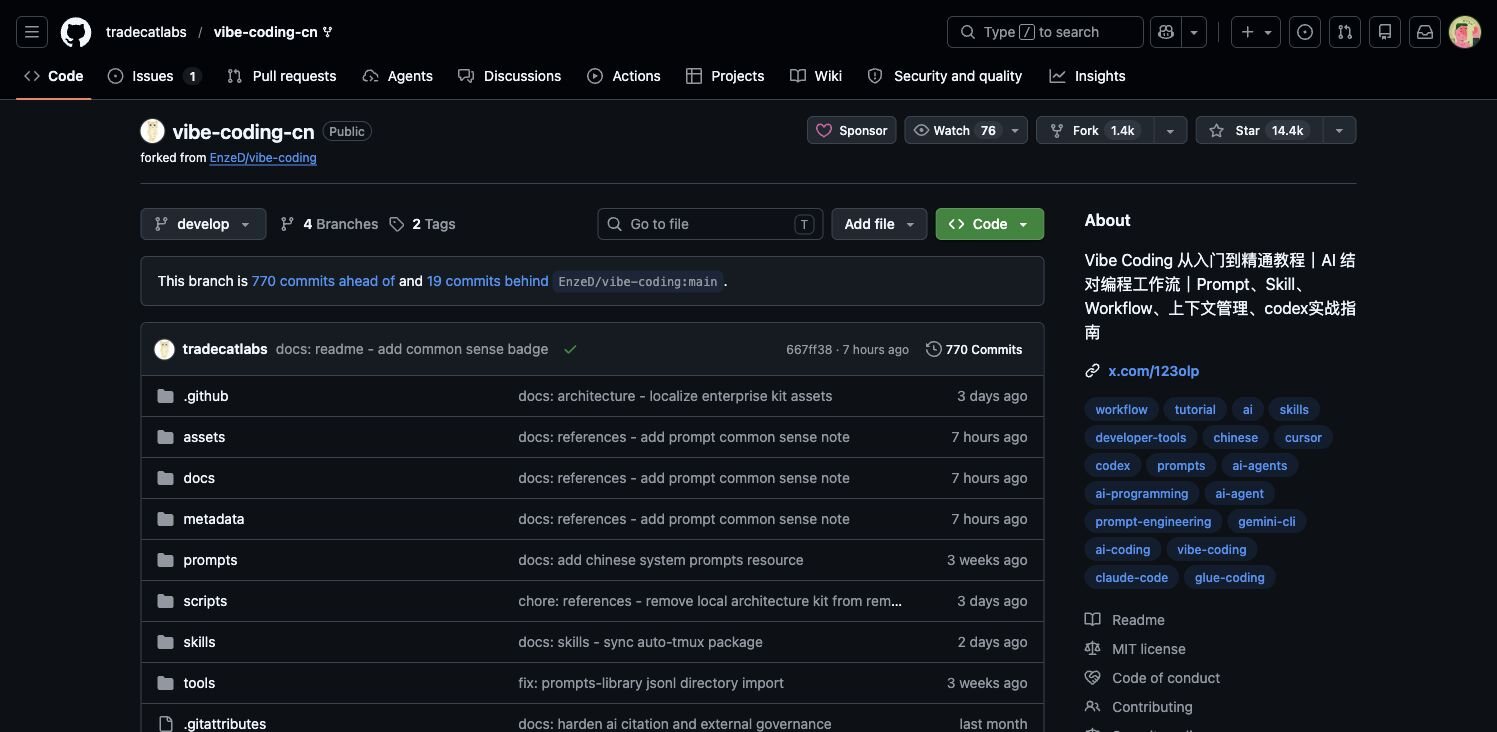Open the user profile avatar menu

coord(1465,32)
